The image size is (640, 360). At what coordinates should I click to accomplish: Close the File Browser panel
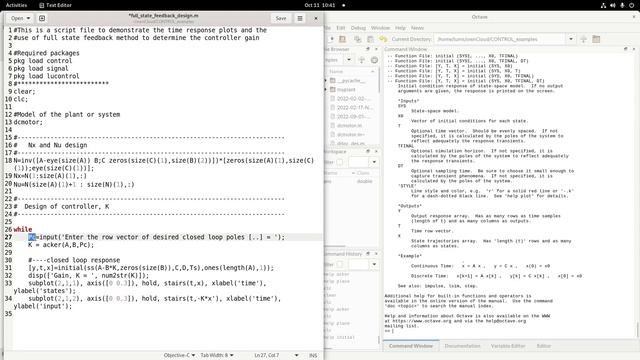(376, 49)
